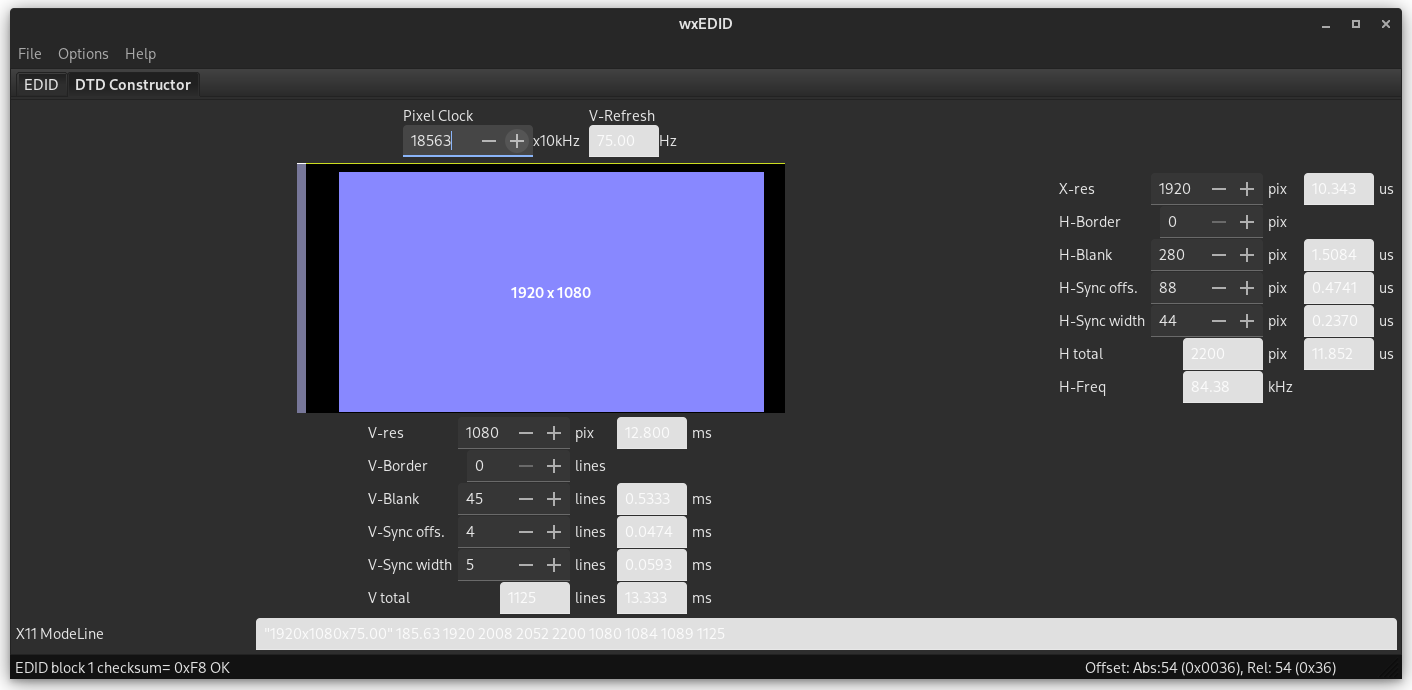Decrement H-Blank using the minus button

pos(1218,255)
